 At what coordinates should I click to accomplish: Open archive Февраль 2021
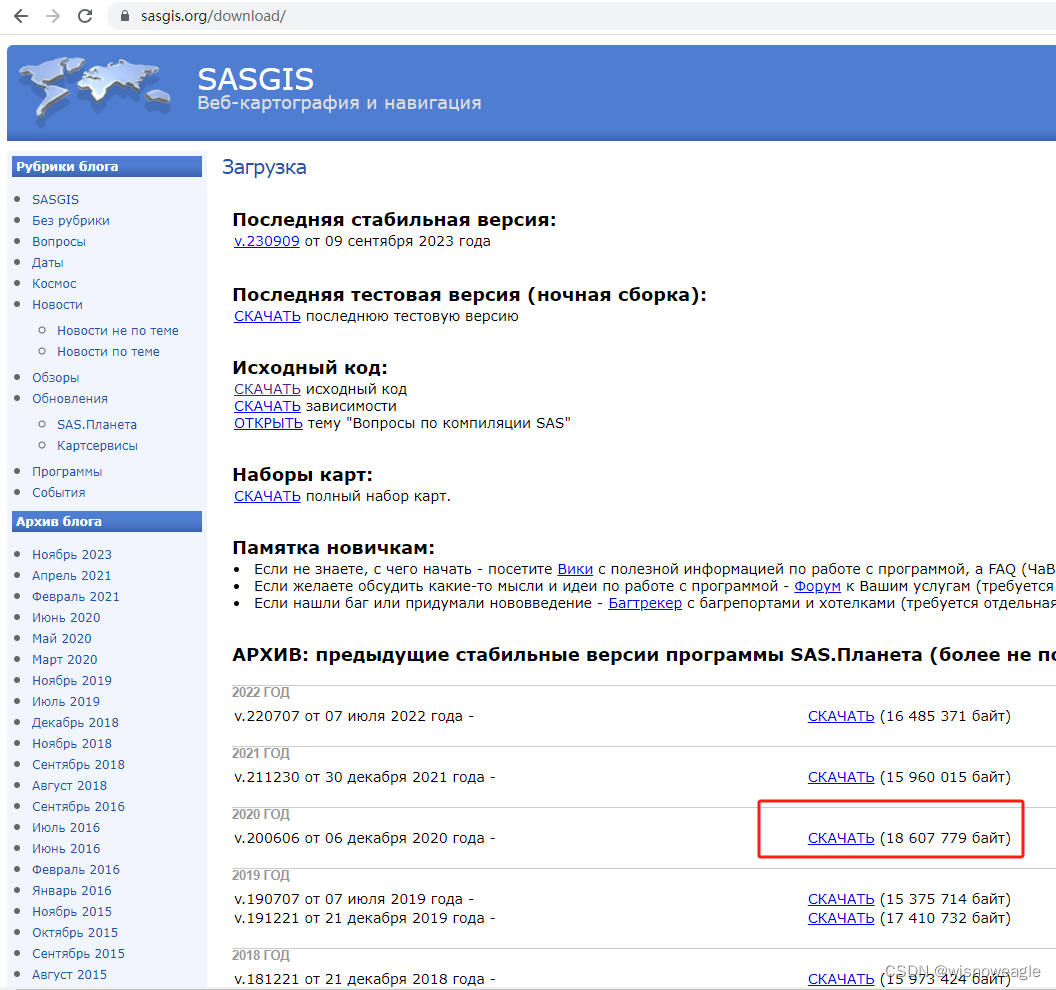(75, 597)
